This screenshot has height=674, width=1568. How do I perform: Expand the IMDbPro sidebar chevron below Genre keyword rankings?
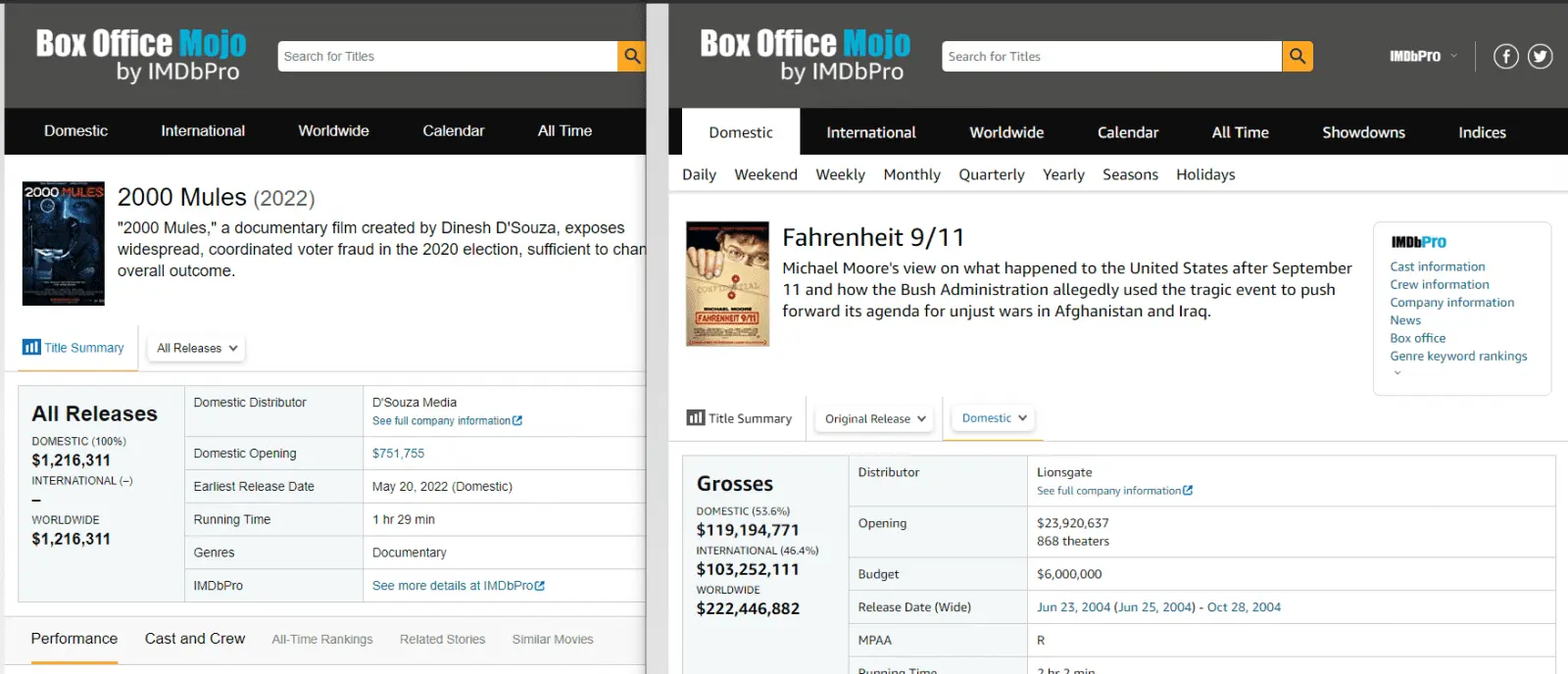[1397, 373]
